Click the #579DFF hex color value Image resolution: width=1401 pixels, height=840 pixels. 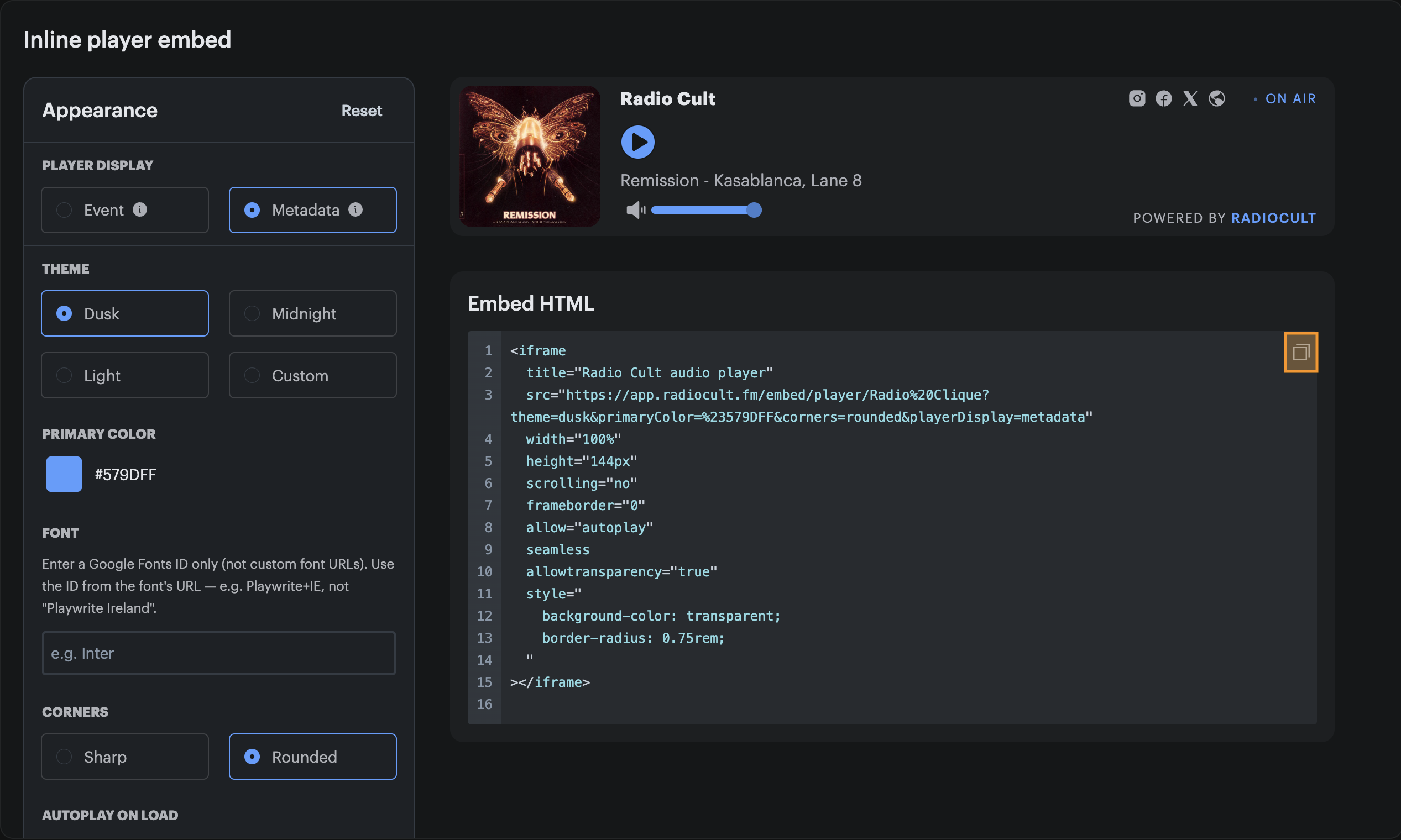(x=125, y=474)
